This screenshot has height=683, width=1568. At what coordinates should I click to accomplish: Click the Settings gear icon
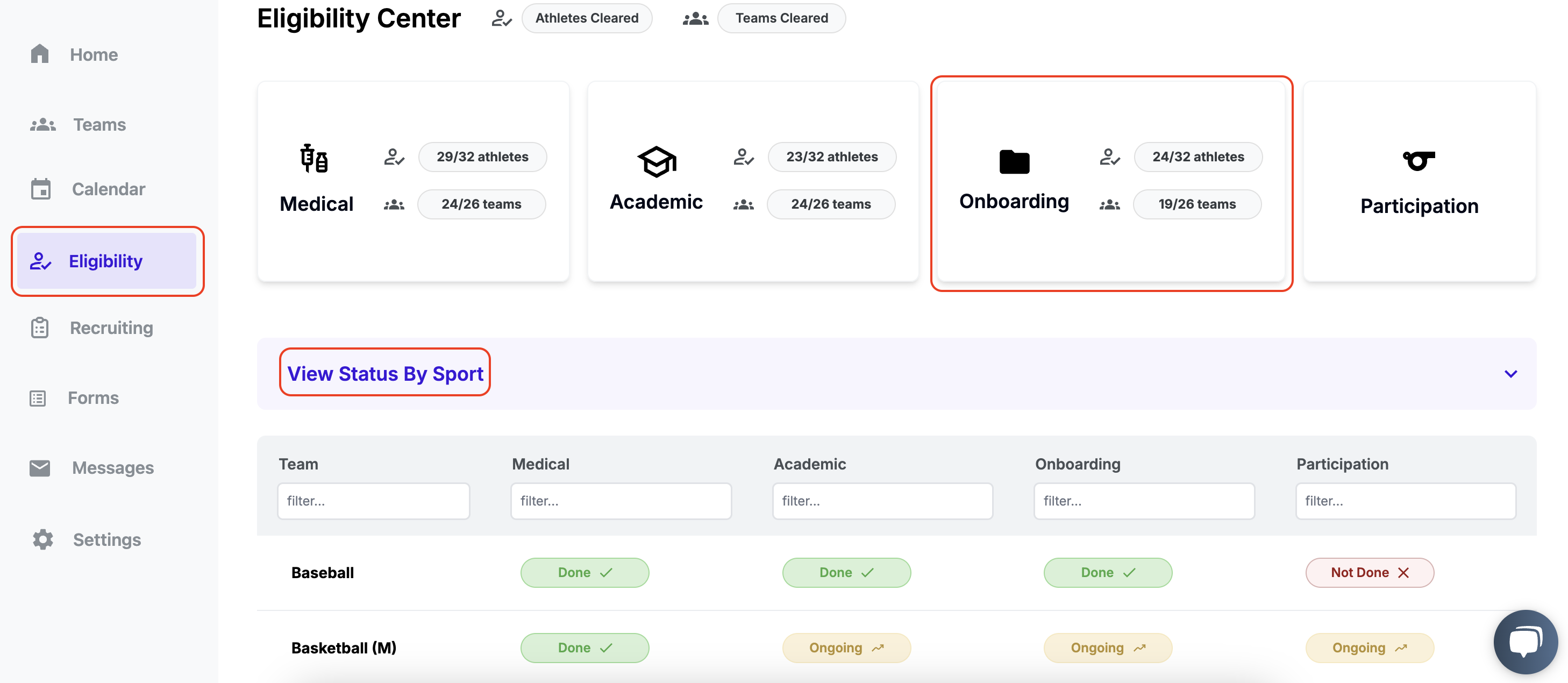42,539
